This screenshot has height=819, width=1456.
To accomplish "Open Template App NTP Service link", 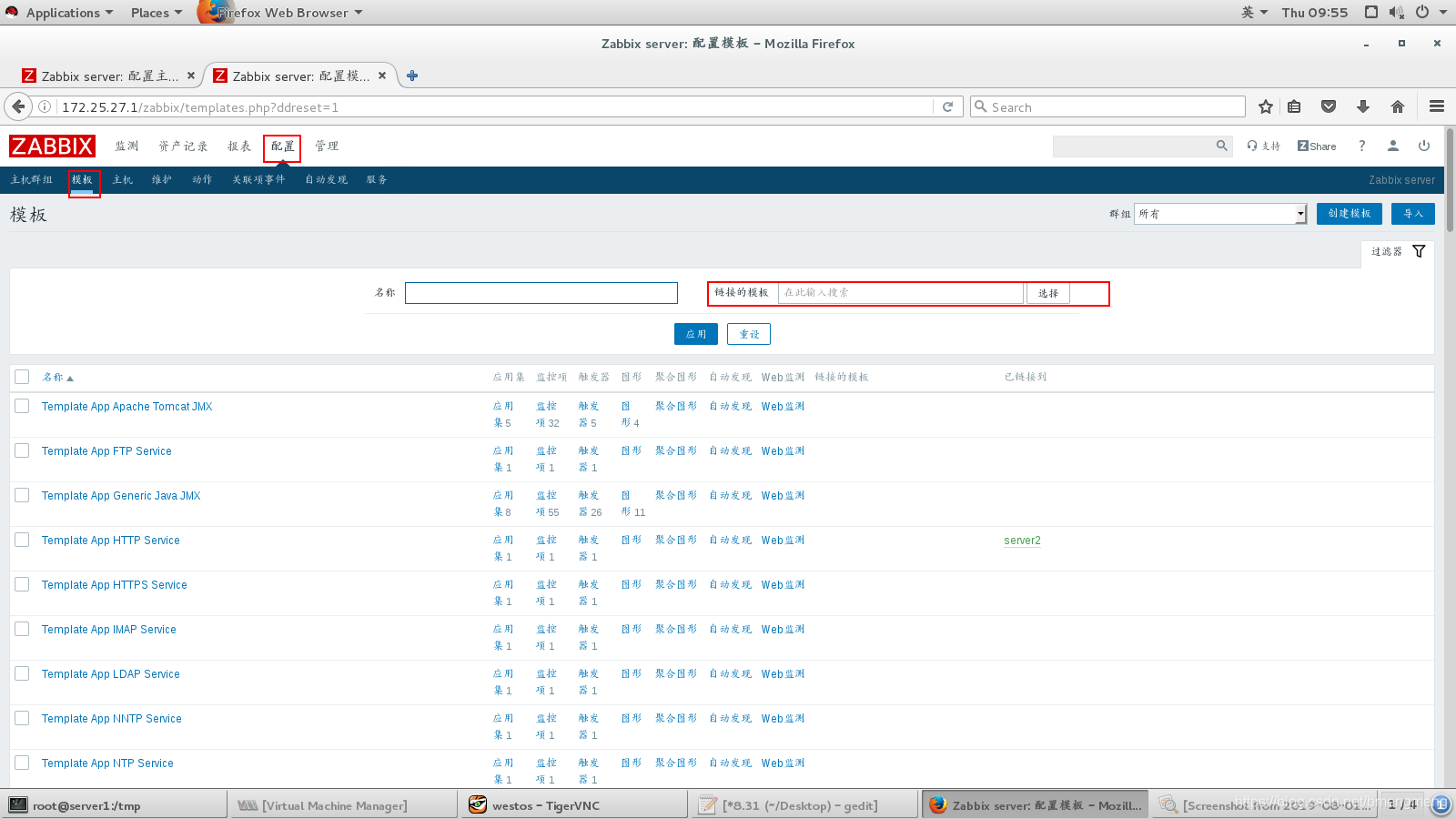I will pyautogui.click(x=107, y=763).
